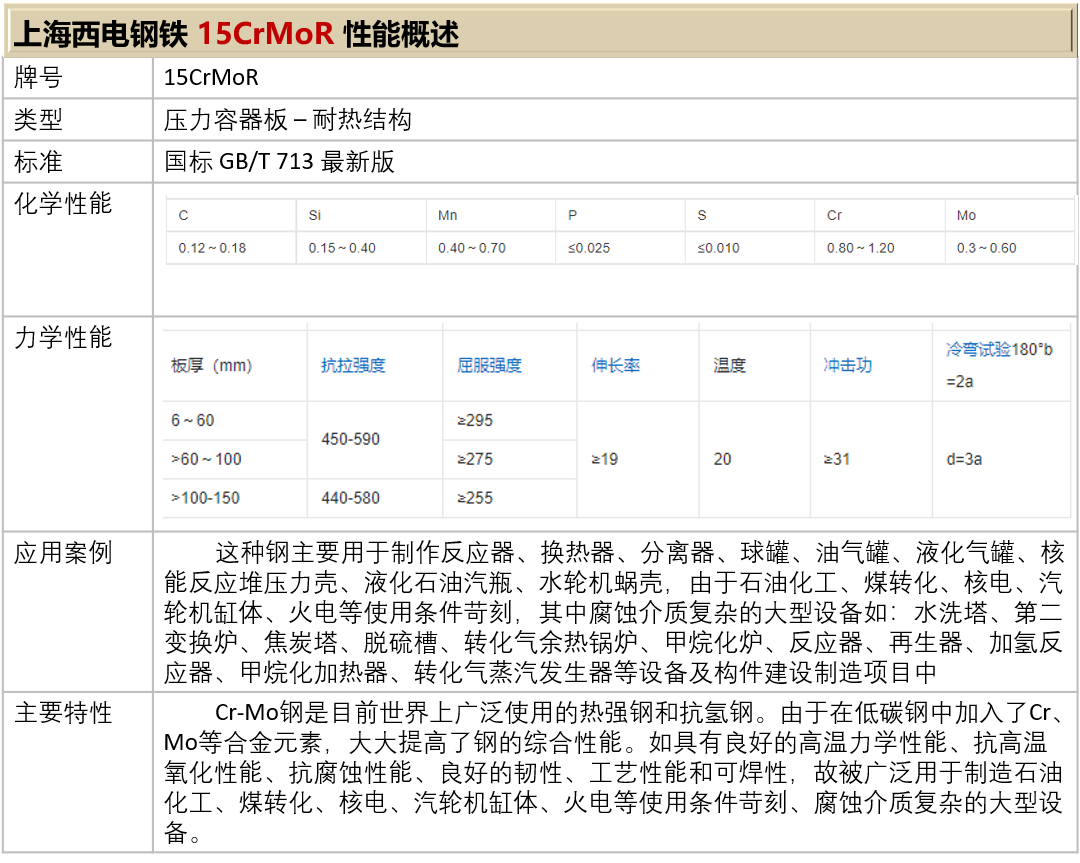Click the 温度 column header
Screen dimensions: 1080x863
point(729,366)
